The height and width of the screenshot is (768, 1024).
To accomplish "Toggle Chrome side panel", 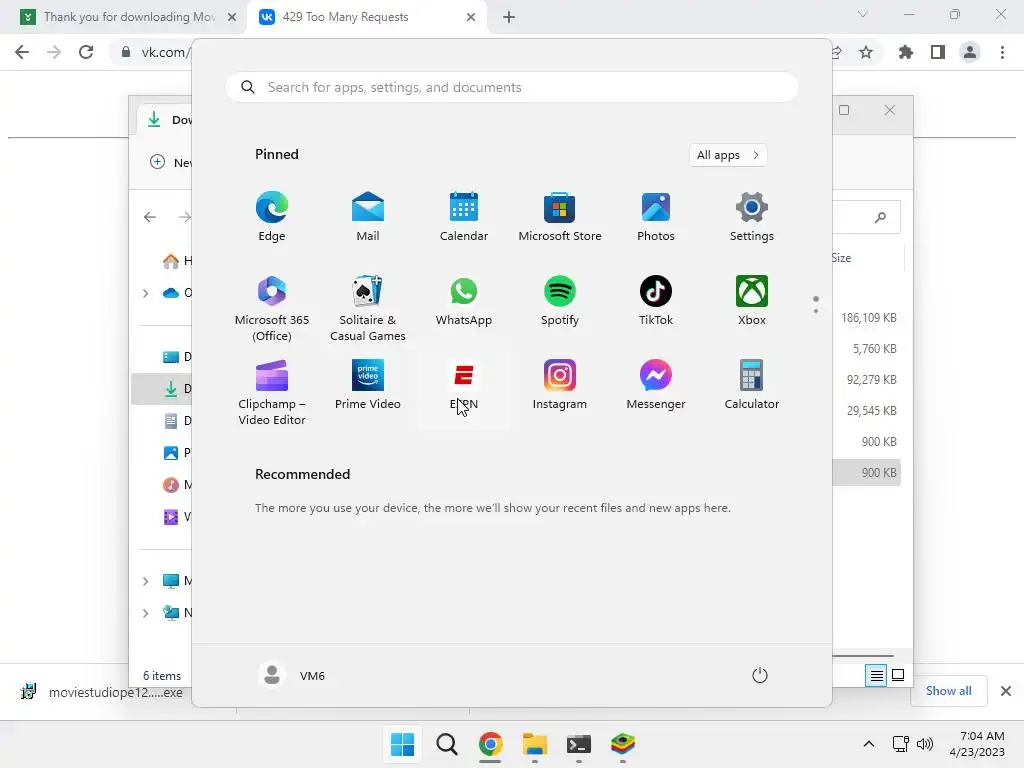I will coord(938,52).
